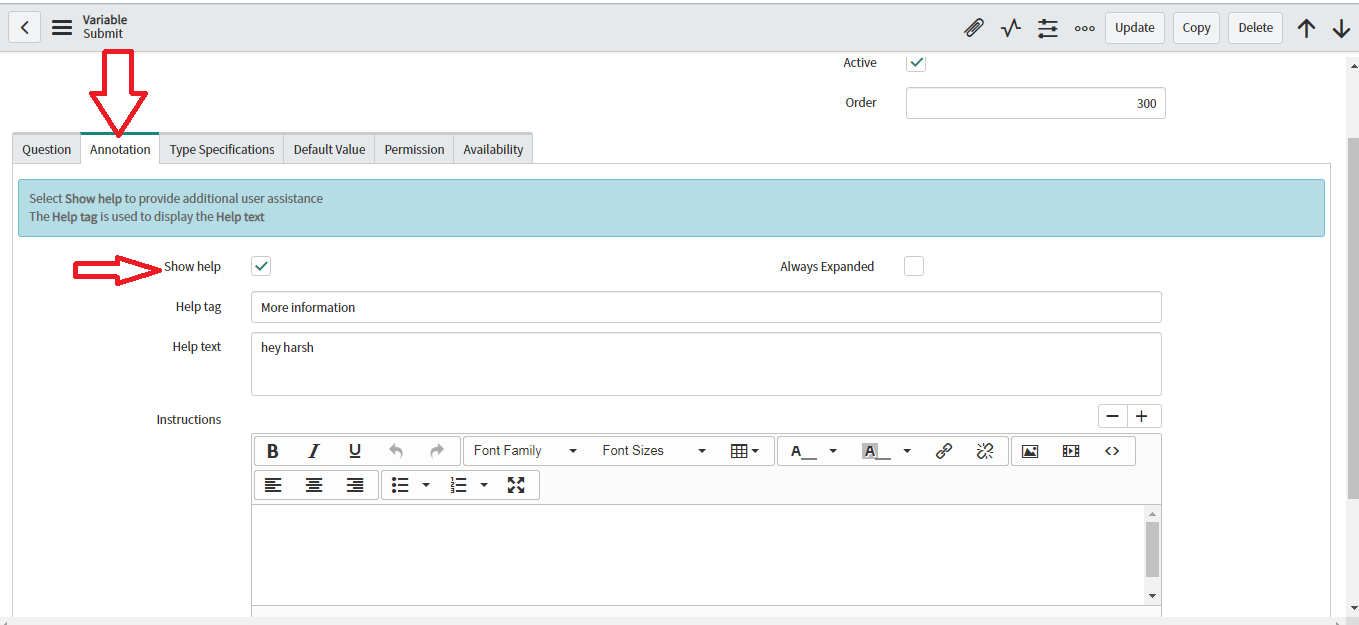Open personalize form settings icon
This screenshot has height=625, width=1359.
pyautogui.click(x=1048, y=28)
